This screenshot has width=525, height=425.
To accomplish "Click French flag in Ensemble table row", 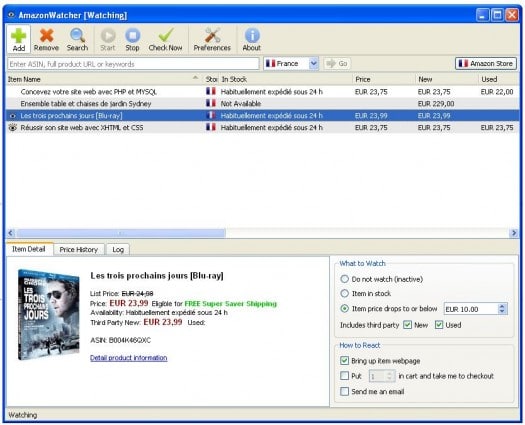I will point(211,103).
